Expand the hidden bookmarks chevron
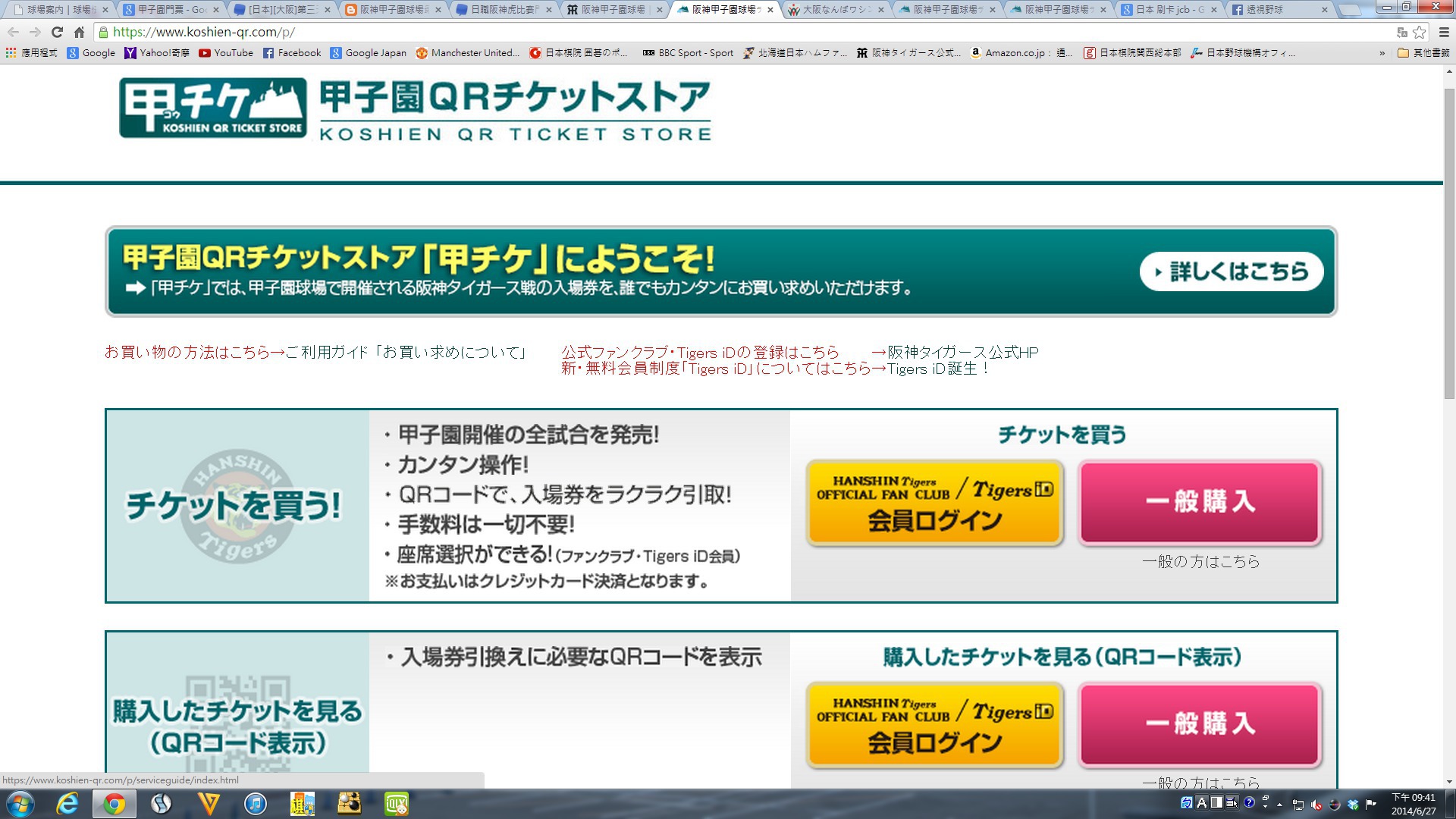Viewport: 1456px width, 819px height. point(1382,53)
